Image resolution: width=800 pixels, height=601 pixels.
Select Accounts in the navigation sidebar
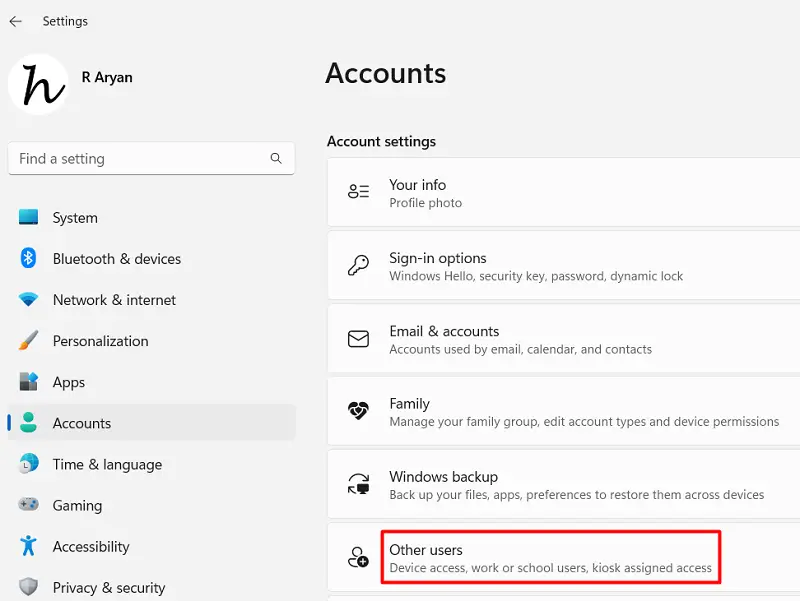pyautogui.click(x=82, y=422)
